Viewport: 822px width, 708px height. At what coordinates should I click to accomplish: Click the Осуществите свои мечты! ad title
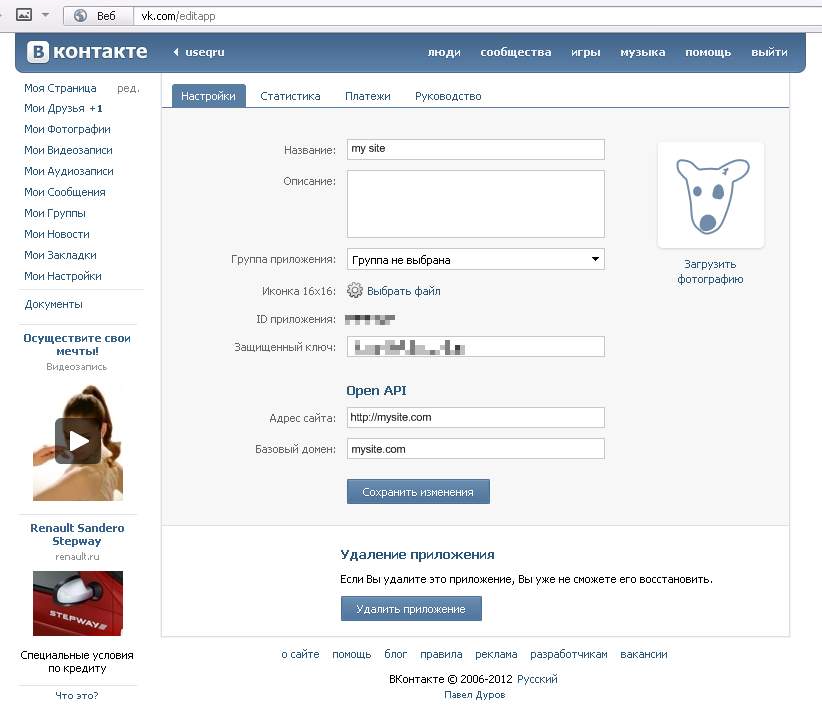click(77, 344)
